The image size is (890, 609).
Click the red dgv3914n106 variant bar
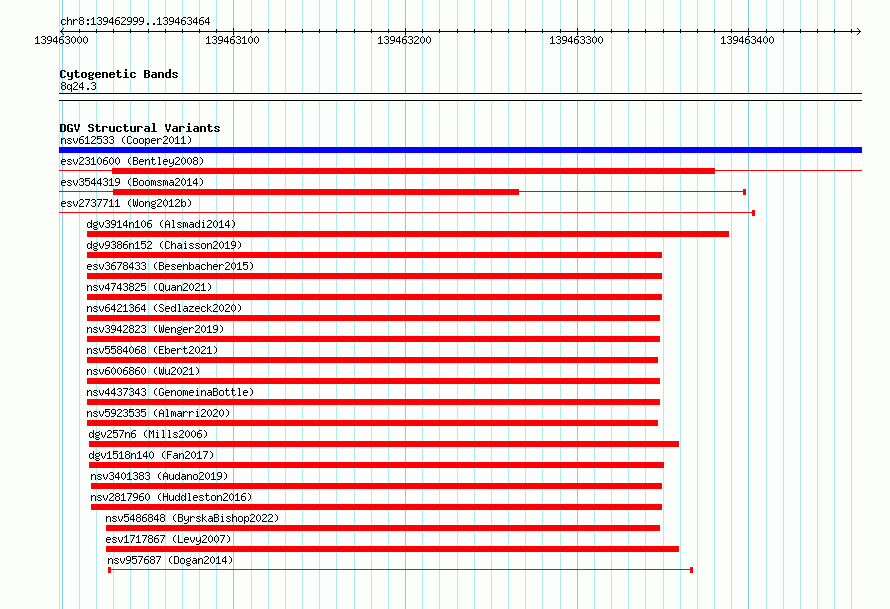(x=408, y=234)
